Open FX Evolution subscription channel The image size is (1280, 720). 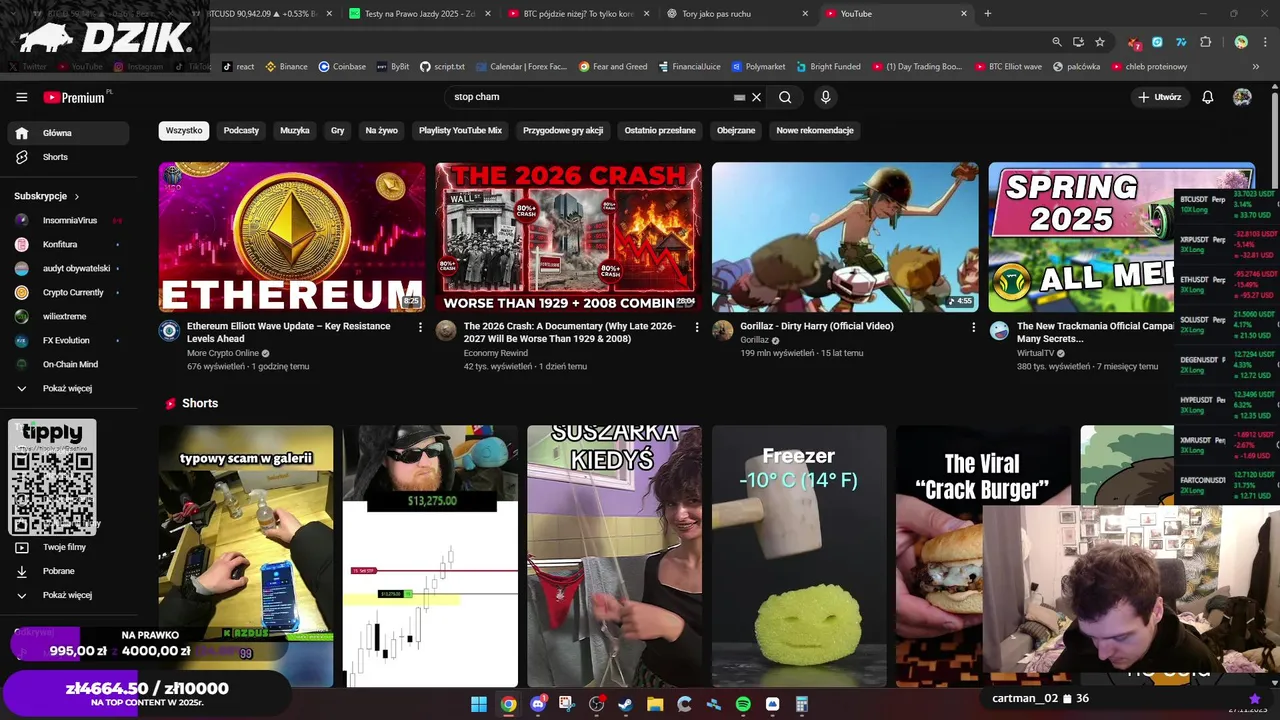tap(68, 340)
